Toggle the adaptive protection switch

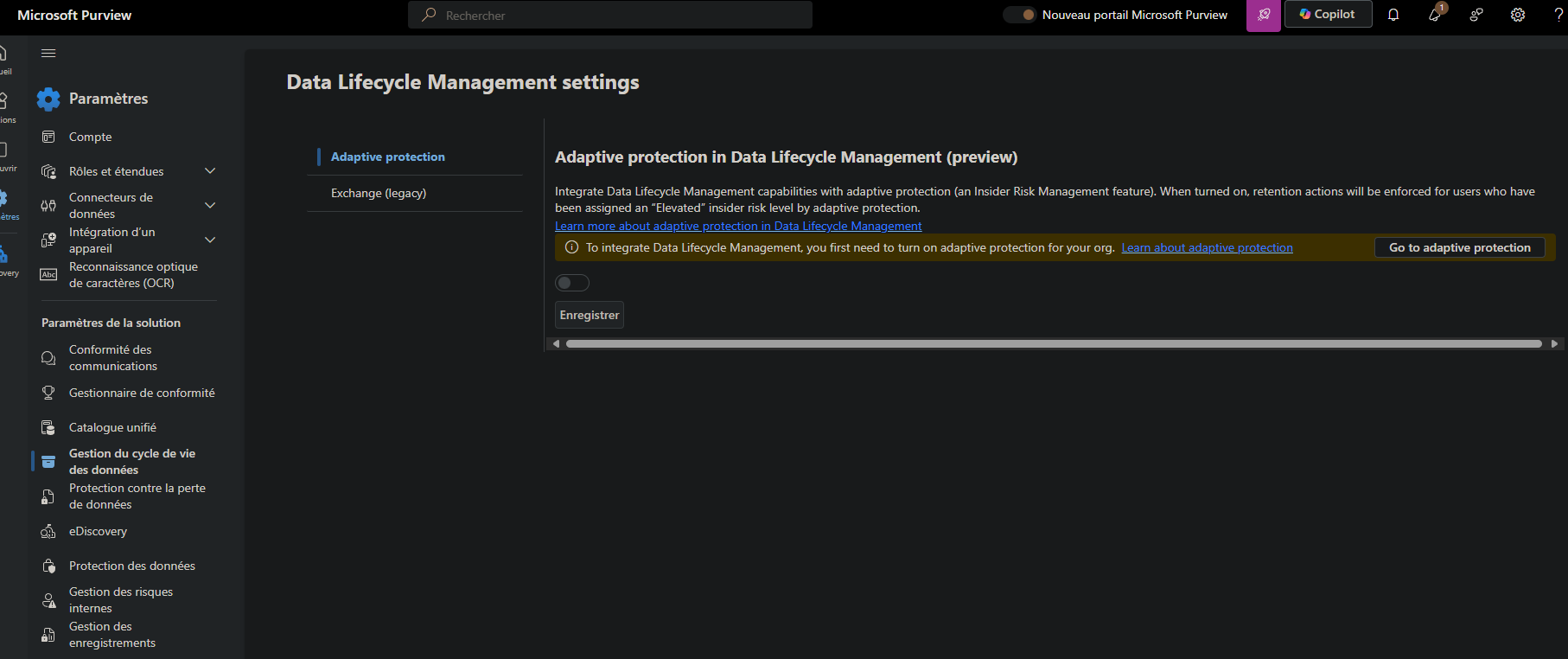572,283
